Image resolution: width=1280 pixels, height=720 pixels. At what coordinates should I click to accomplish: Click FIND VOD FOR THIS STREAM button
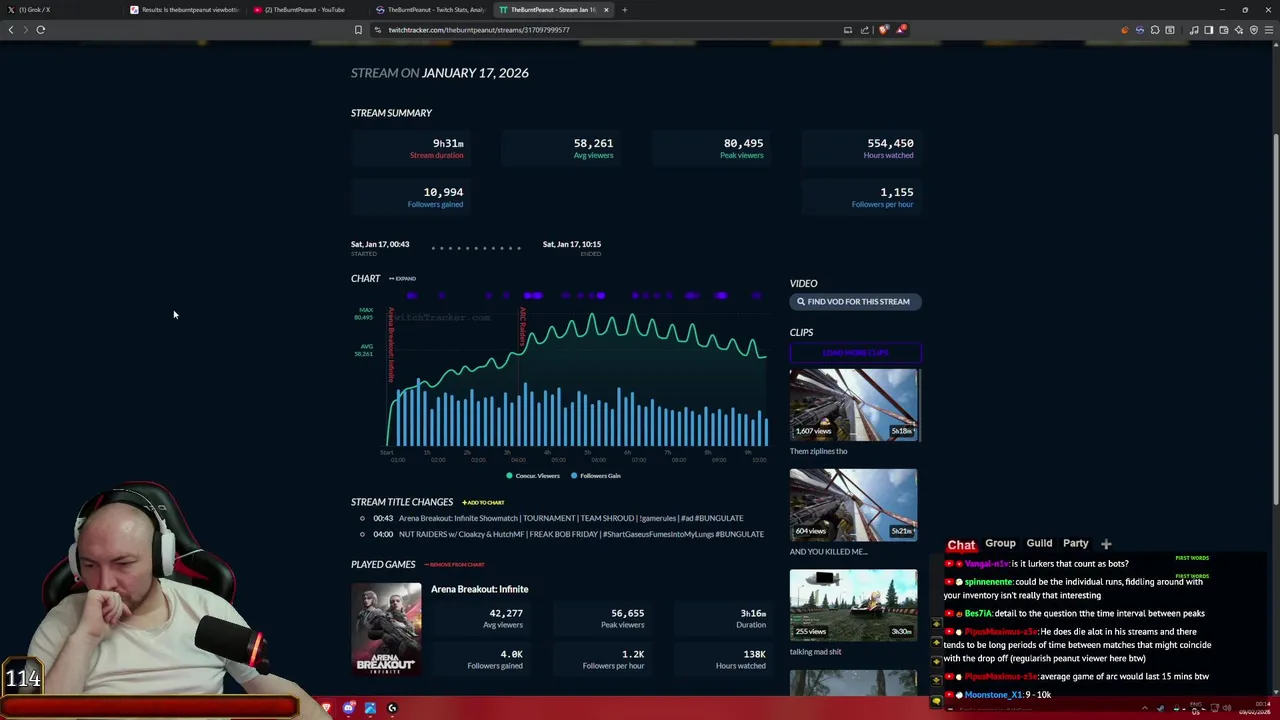click(x=854, y=302)
